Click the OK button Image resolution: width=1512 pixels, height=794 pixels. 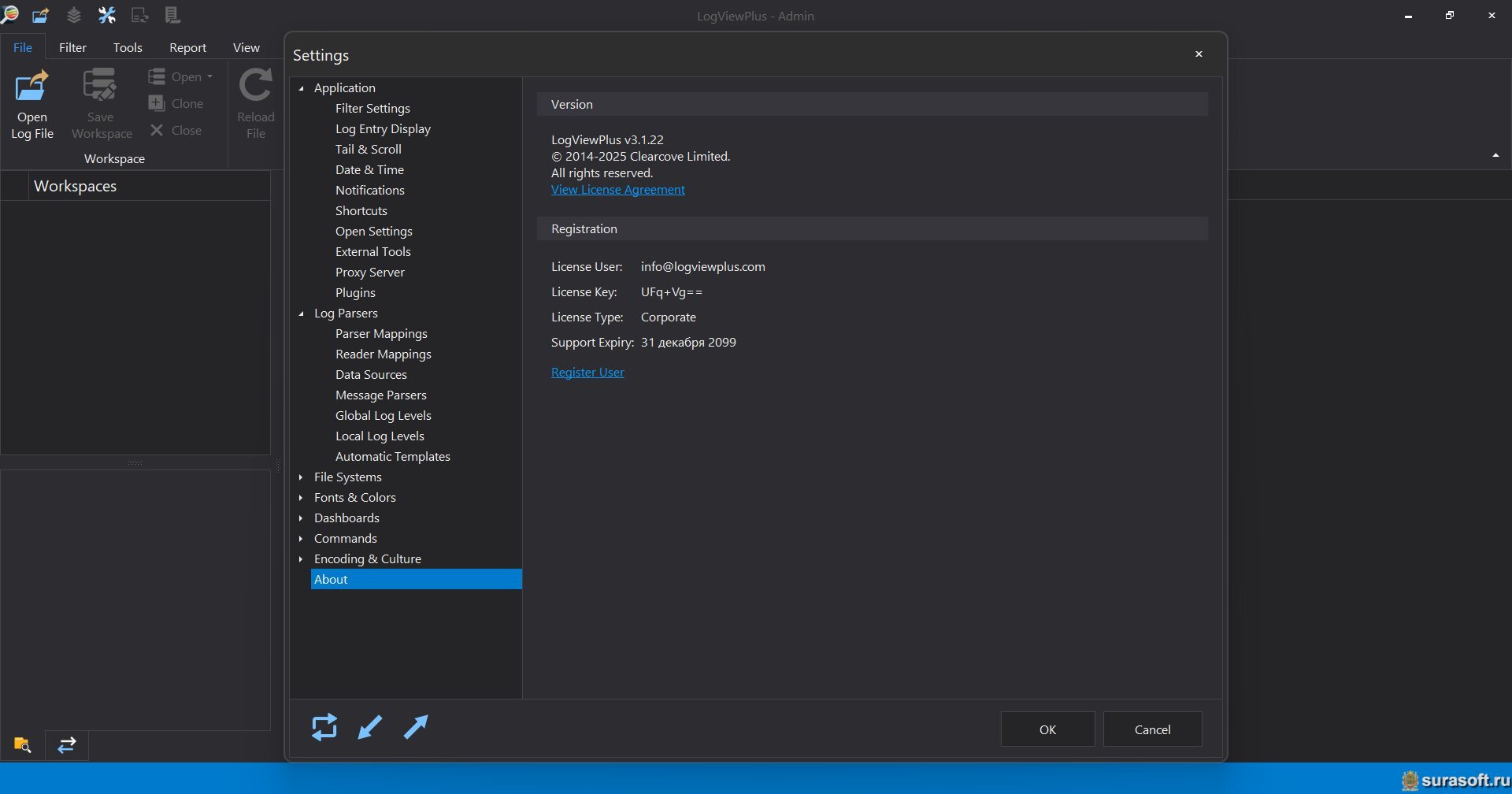click(x=1047, y=729)
